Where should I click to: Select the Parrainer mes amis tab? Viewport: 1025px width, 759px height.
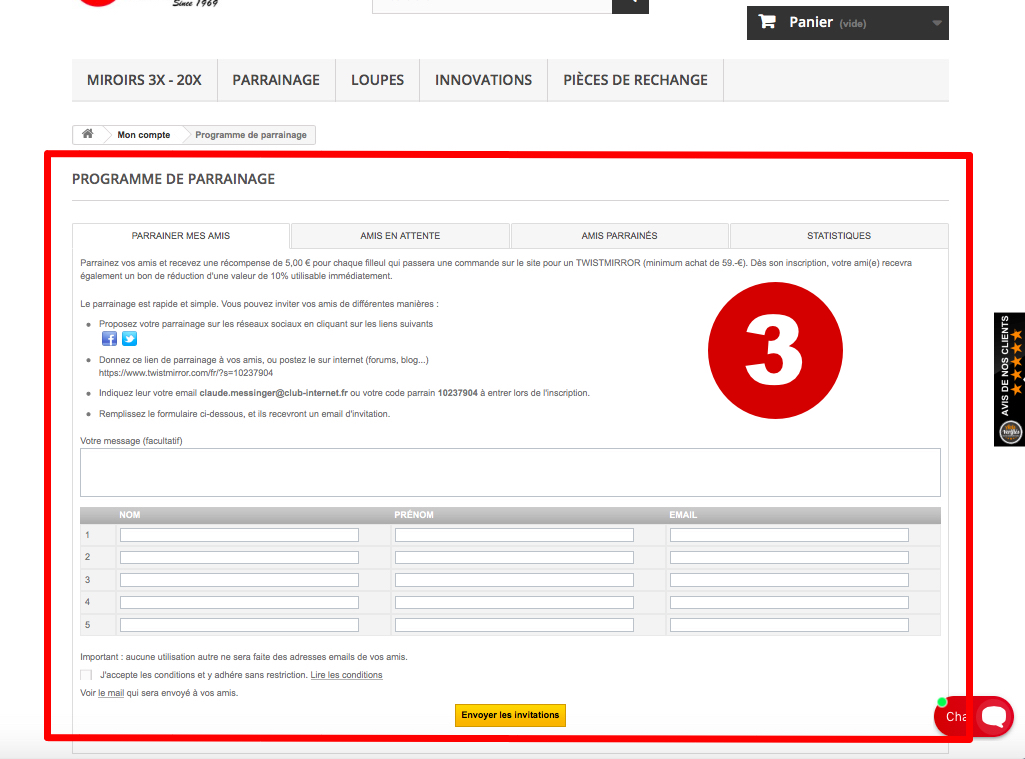(x=181, y=235)
